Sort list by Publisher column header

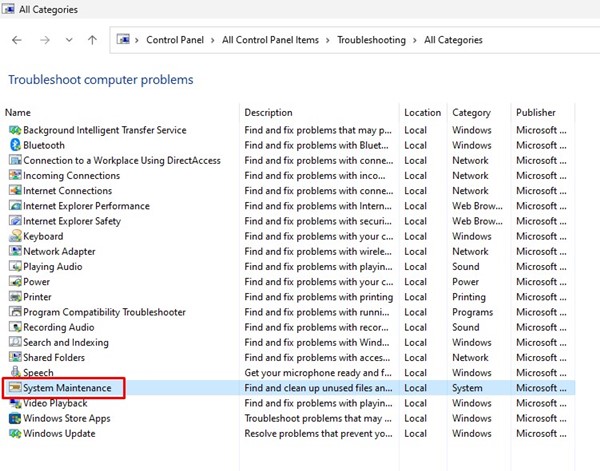536,113
